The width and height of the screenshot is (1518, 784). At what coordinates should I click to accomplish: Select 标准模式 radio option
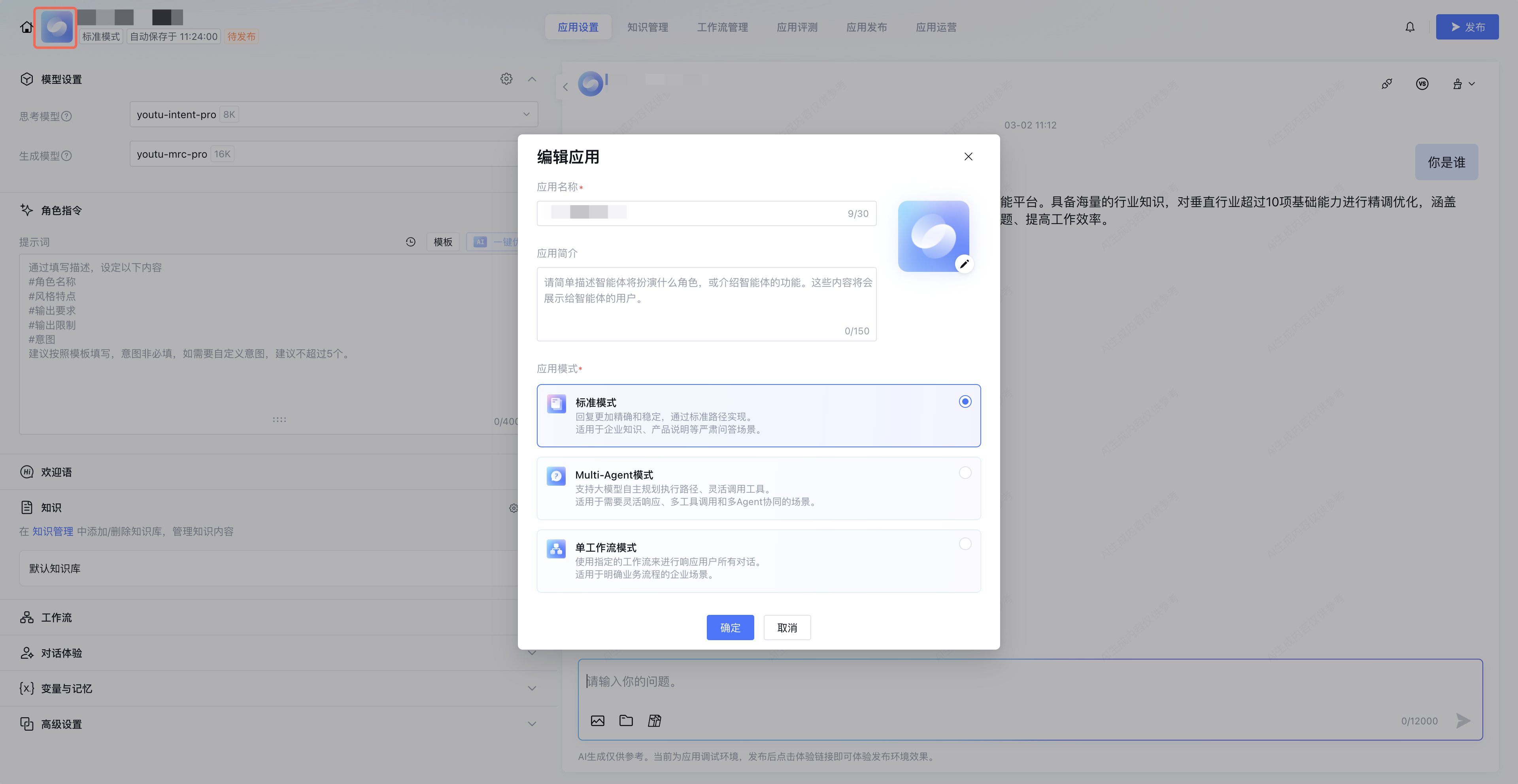pos(965,402)
